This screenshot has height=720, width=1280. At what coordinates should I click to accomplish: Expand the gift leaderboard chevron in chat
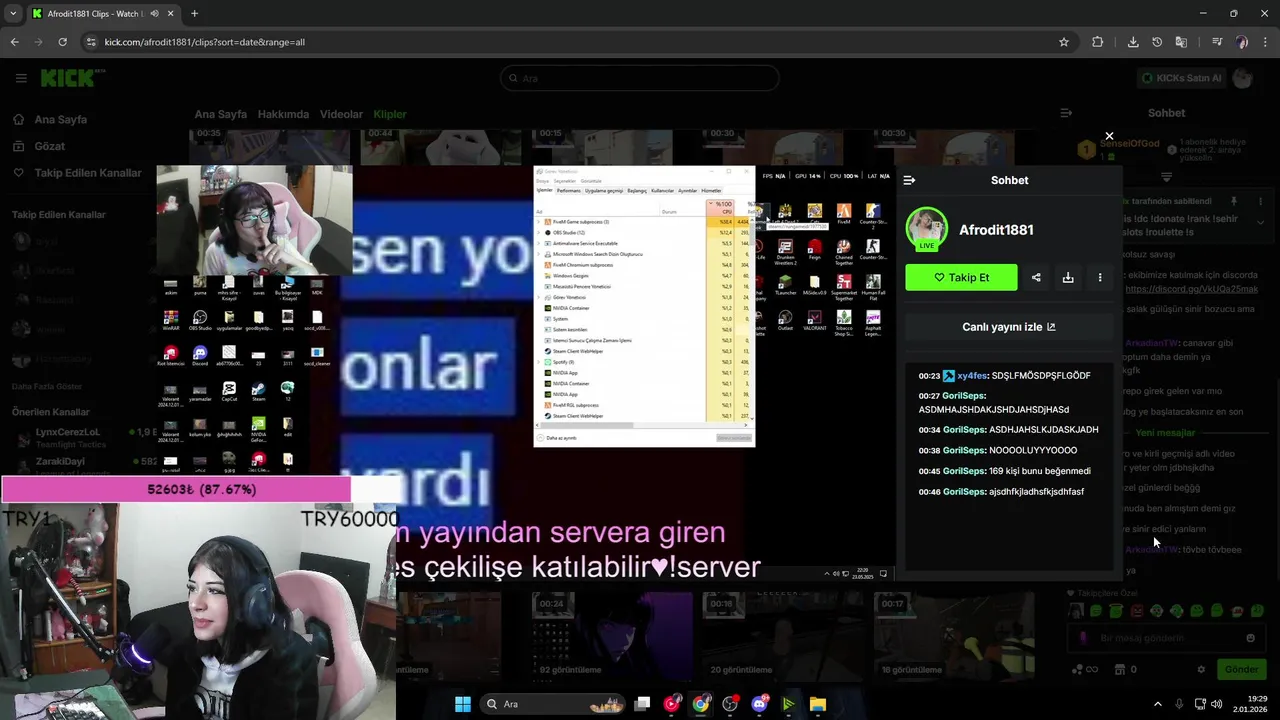1166,176
